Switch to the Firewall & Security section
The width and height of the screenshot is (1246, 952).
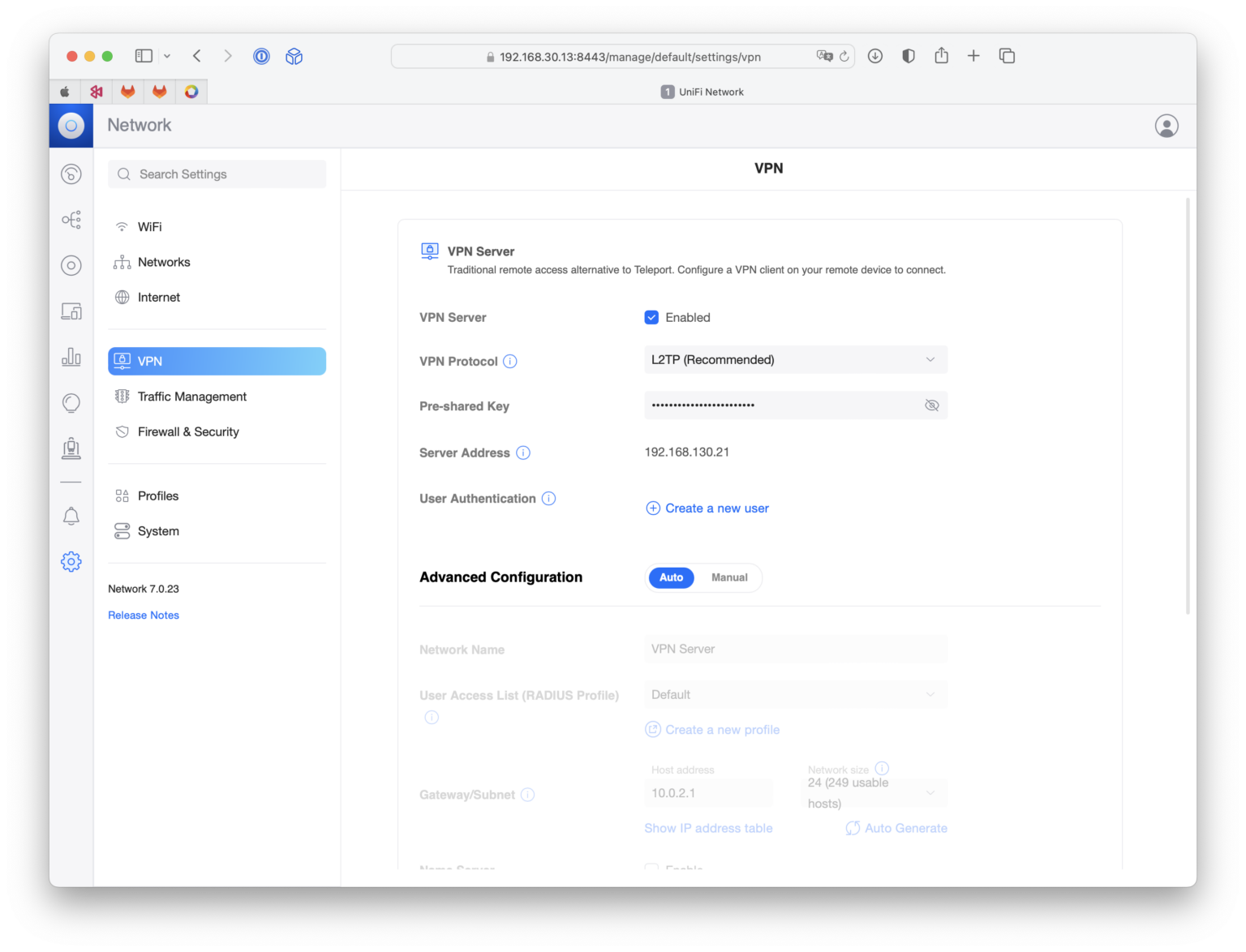[x=188, y=431]
